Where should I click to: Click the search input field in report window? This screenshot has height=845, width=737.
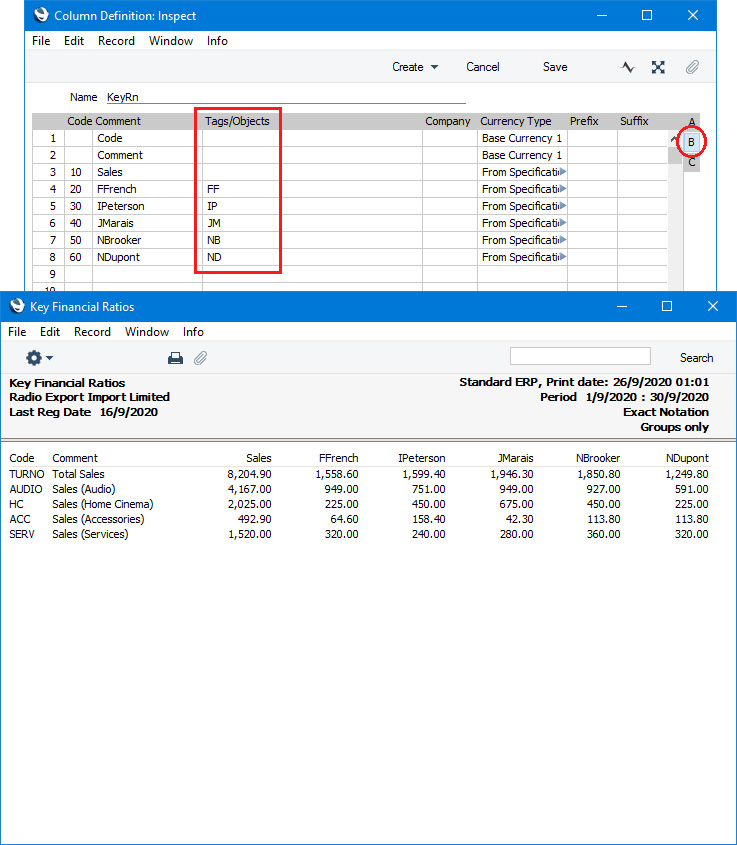point(580,357)
